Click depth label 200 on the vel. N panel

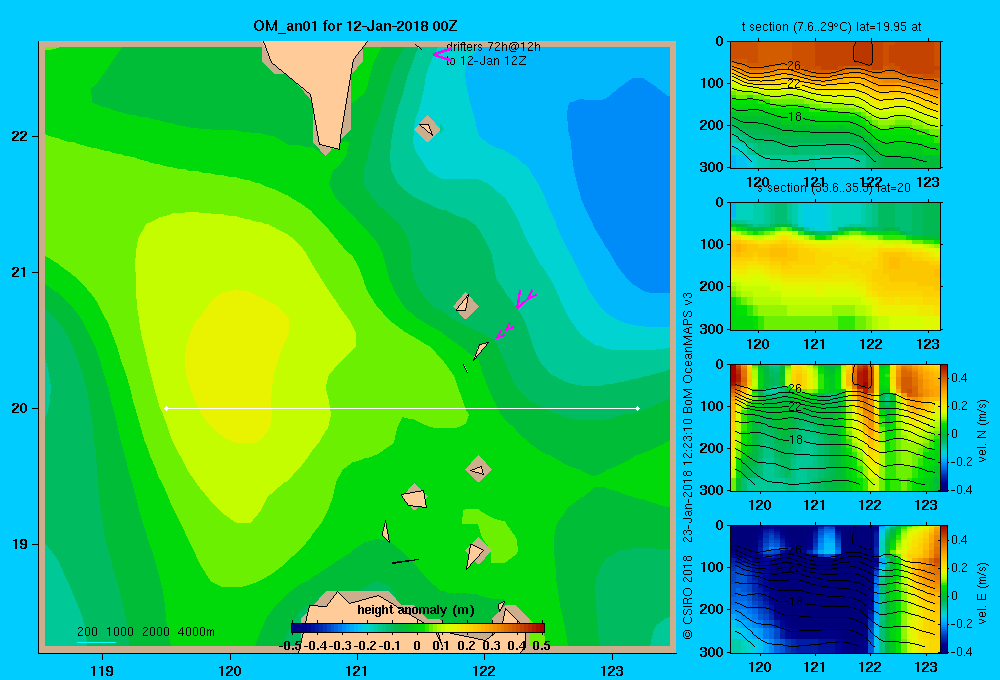tap(711, 448)
